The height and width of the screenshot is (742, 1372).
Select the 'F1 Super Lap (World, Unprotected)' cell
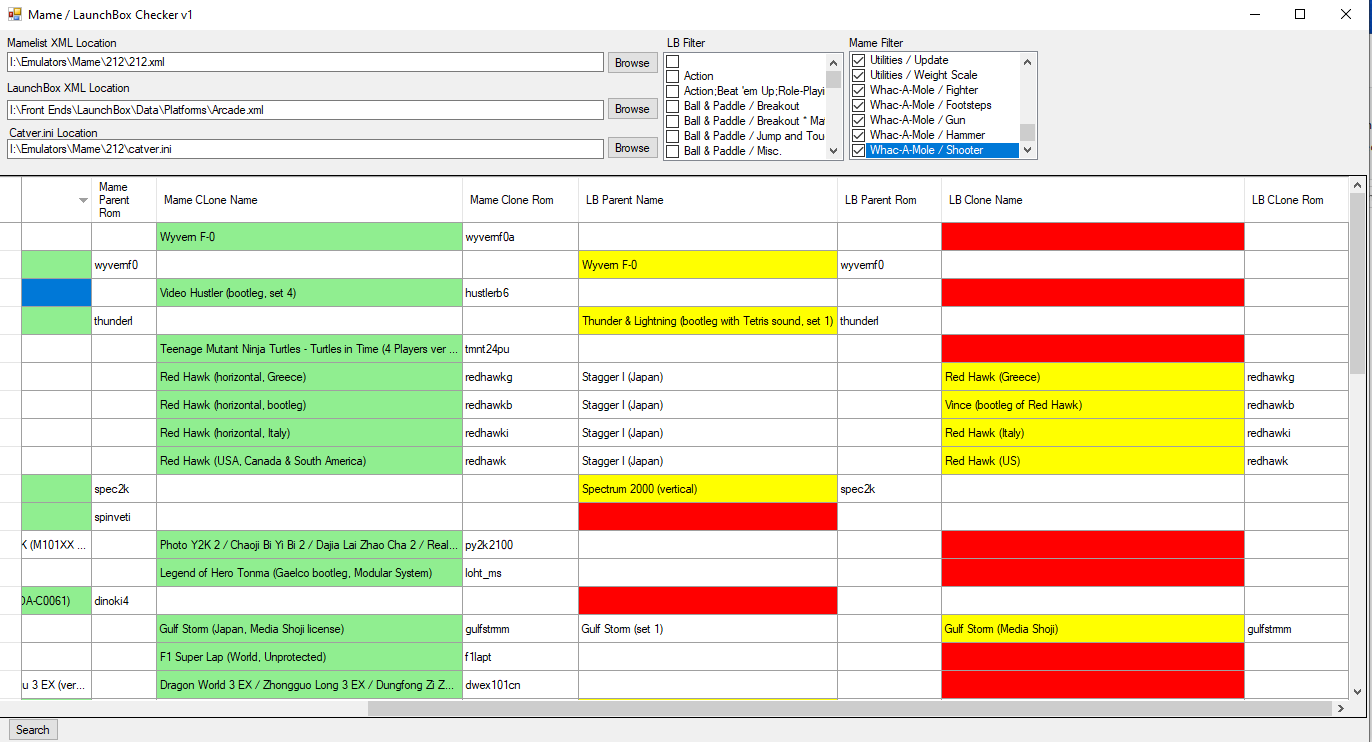(309, 657)
